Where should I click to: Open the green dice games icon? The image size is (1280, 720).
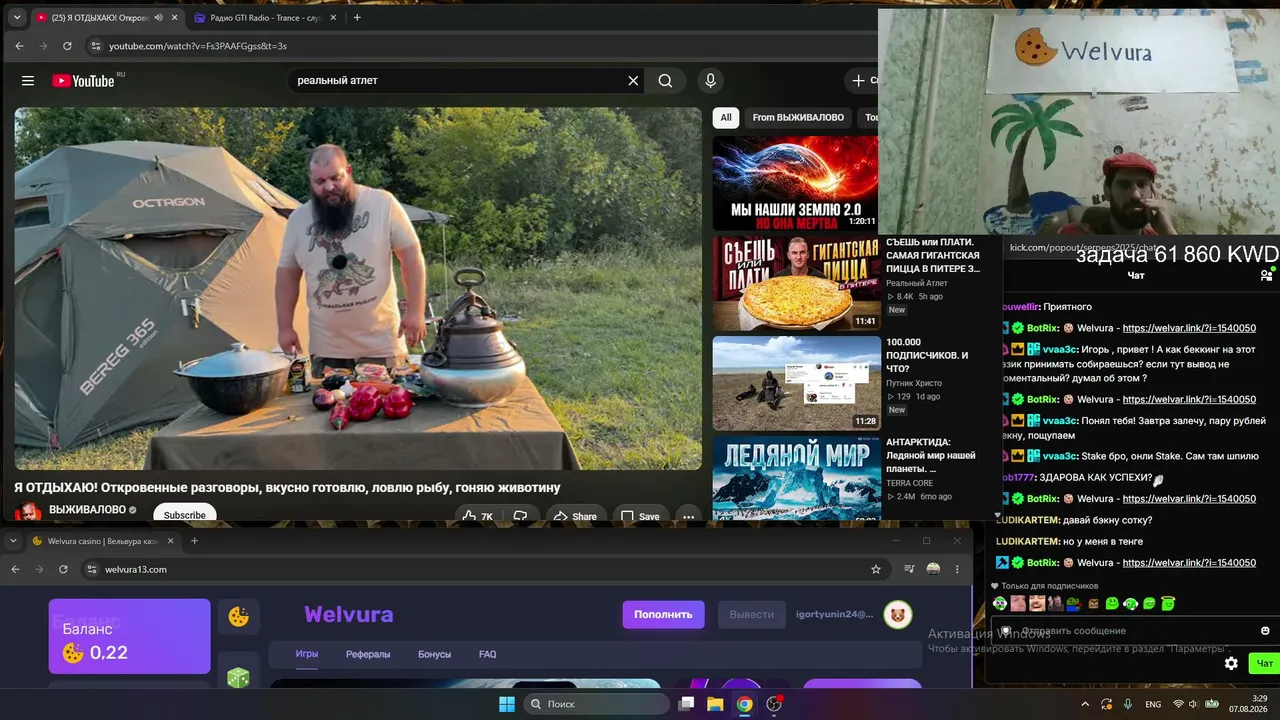pos(238,678)
